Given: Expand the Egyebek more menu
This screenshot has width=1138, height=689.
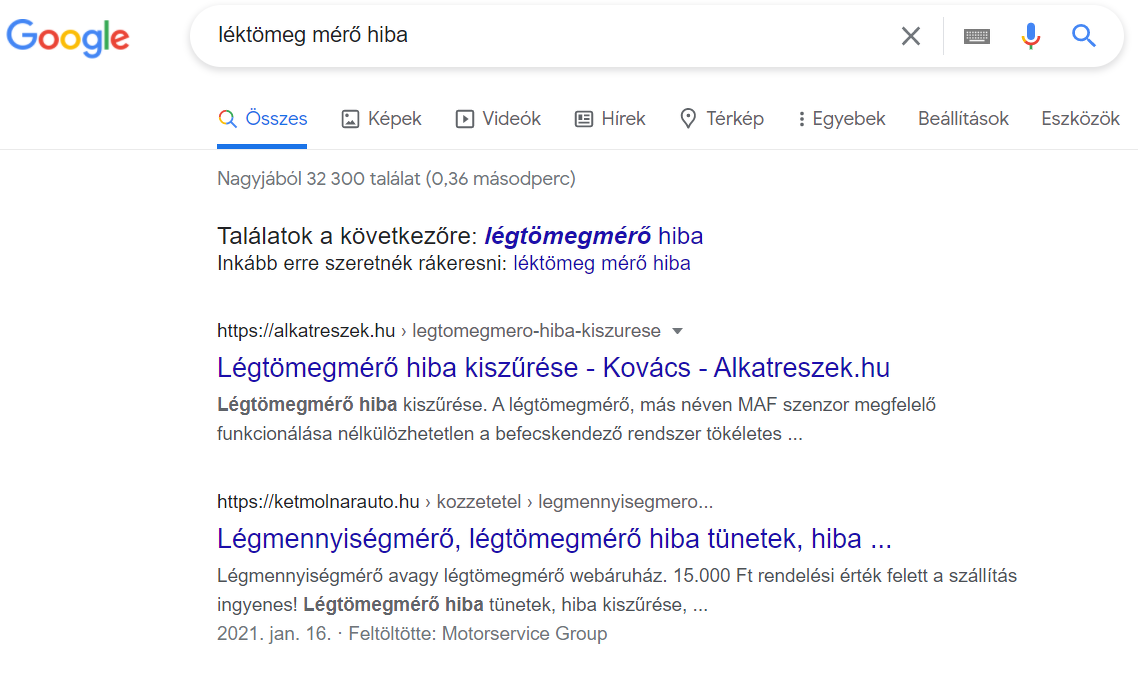Looking at the screenshot, I should tap(842, 119).
